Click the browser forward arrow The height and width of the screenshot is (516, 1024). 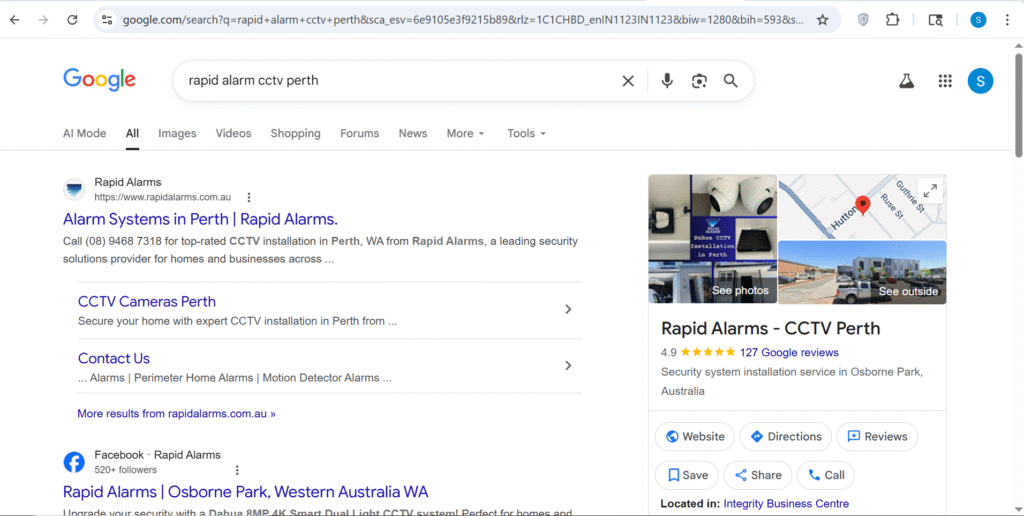[43, 20]
